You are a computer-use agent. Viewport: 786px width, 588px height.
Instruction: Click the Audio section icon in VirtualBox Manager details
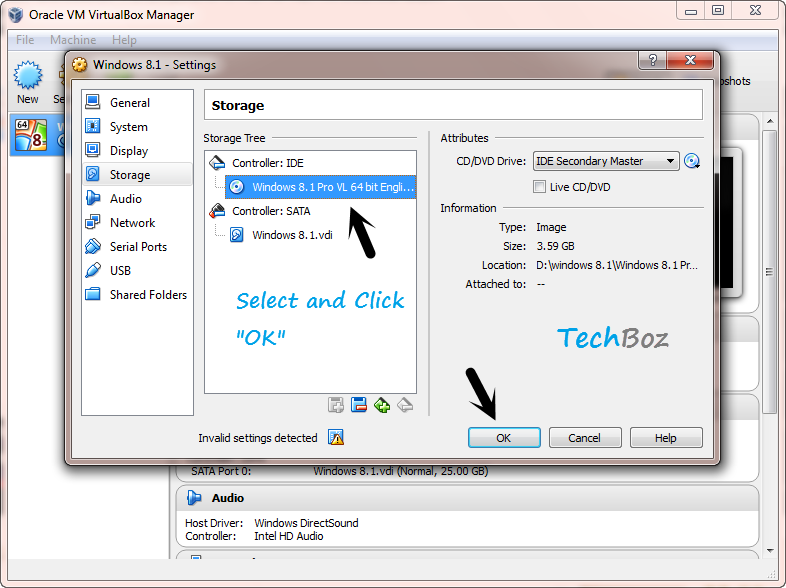click(194, 498)
